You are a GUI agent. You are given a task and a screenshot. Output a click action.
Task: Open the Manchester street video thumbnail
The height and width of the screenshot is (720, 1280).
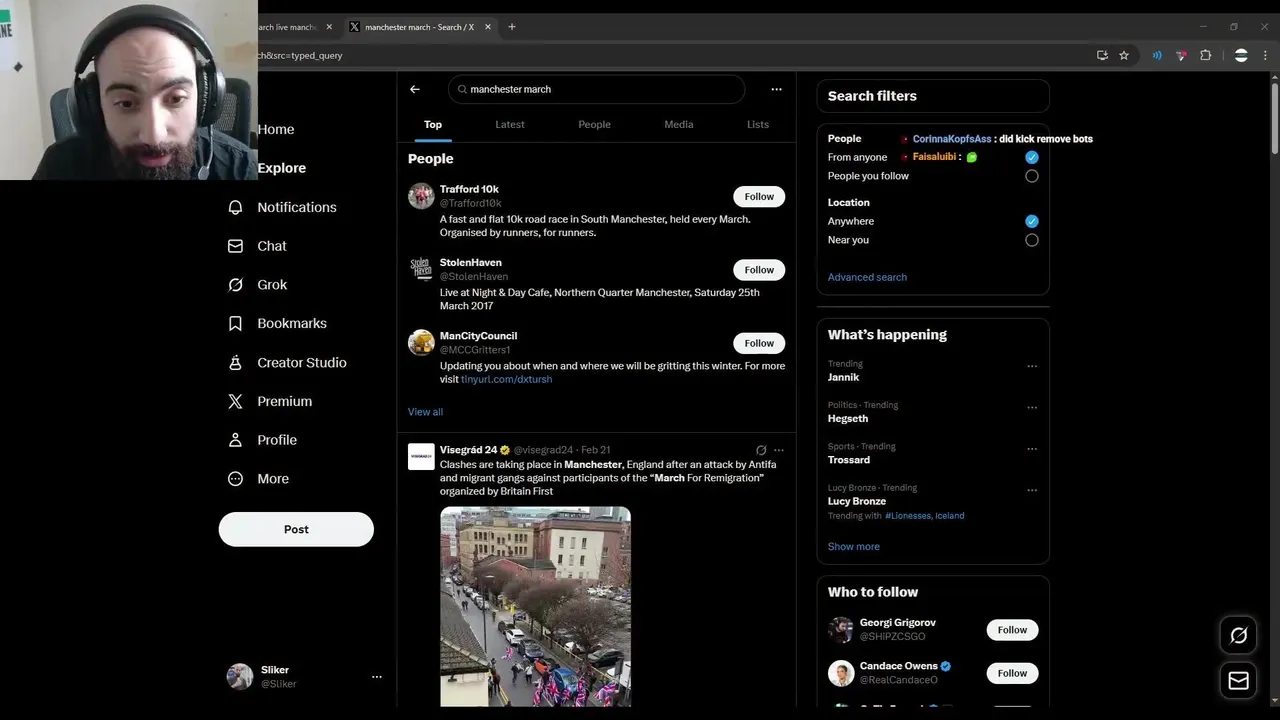[535, 606]
